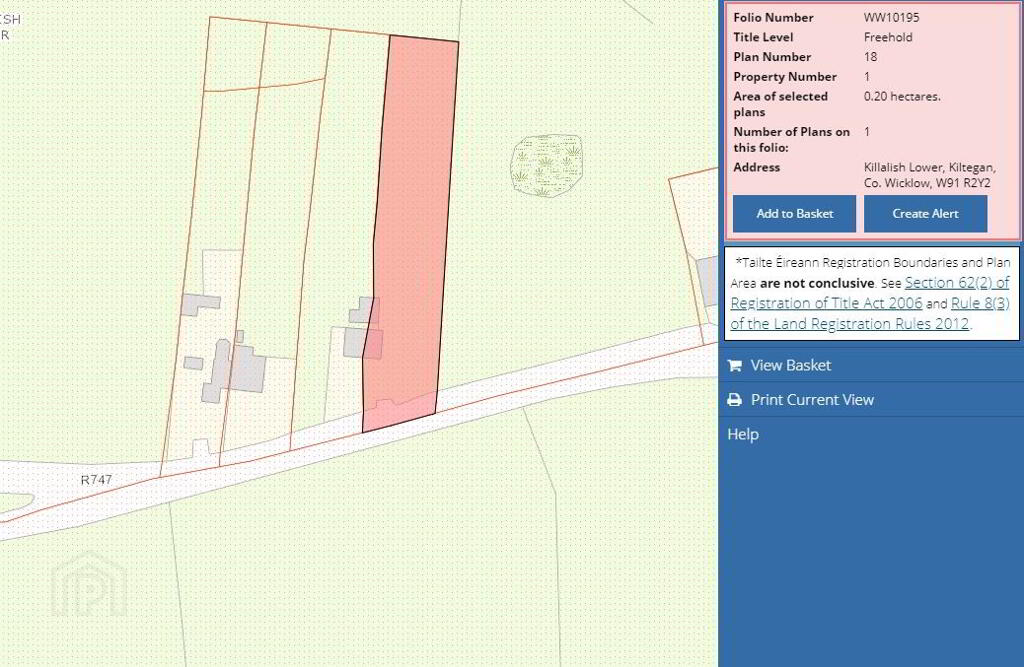Select the large grey building near the road
This screenshot has height=667, width=1024.
click(x=238, y=371)
